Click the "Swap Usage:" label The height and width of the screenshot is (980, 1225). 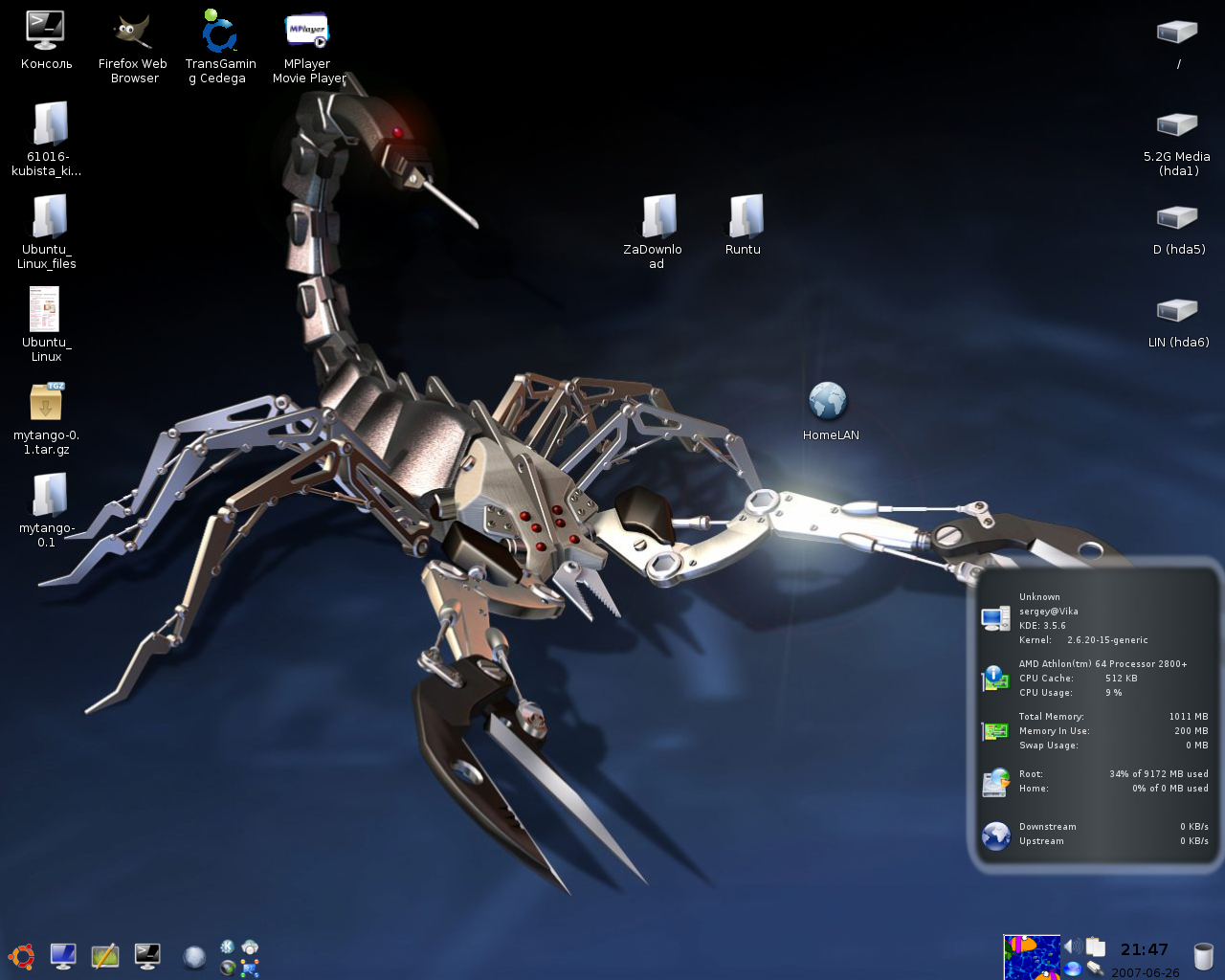point(1048,746)
